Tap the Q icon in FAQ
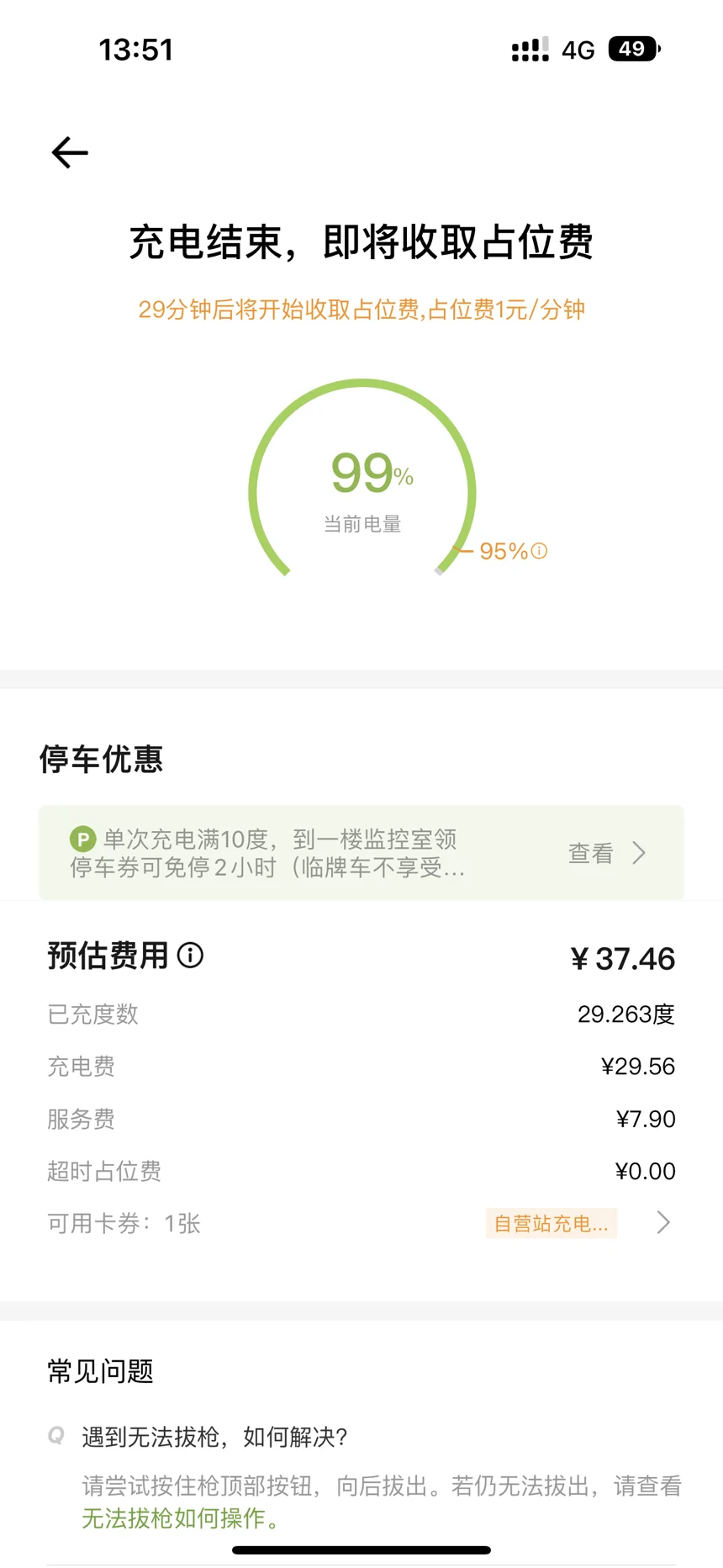The image size is (723, 1568). point(56,1435)
